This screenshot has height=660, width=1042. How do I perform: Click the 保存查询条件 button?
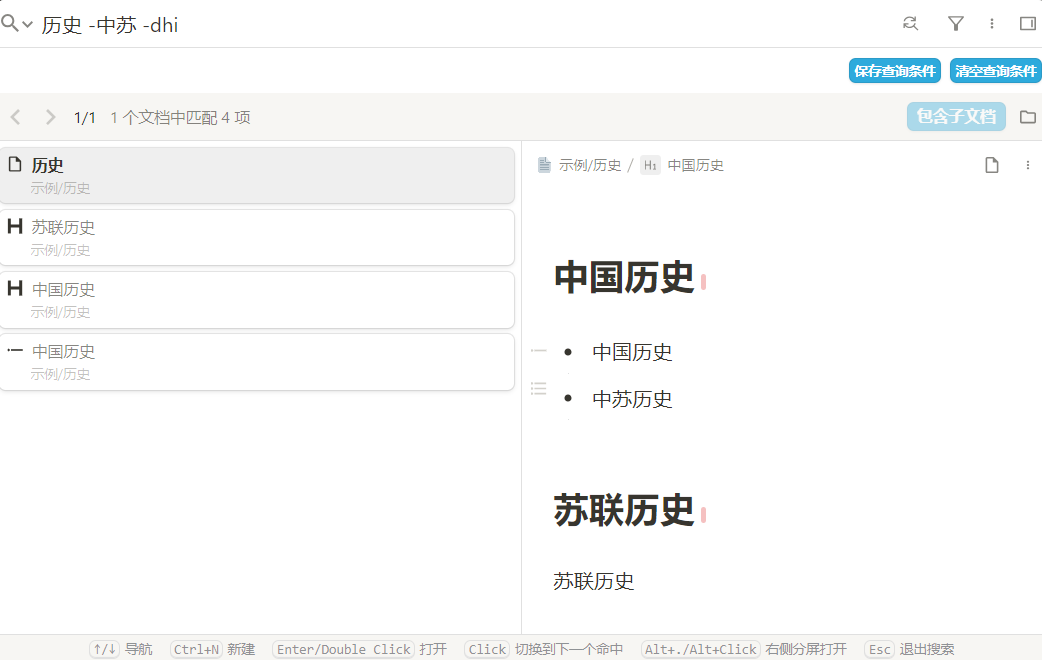(894, 71)
